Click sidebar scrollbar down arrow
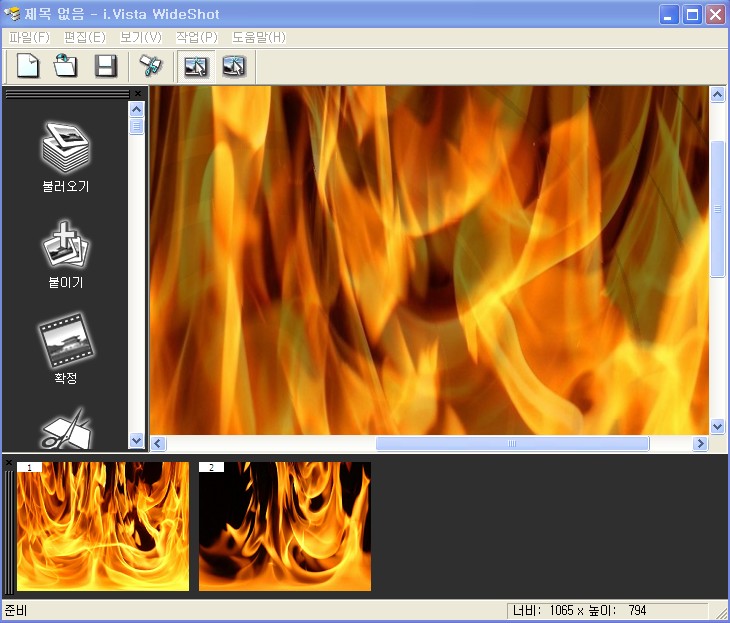The image size is (730, 623). click(x=136, y=440)
